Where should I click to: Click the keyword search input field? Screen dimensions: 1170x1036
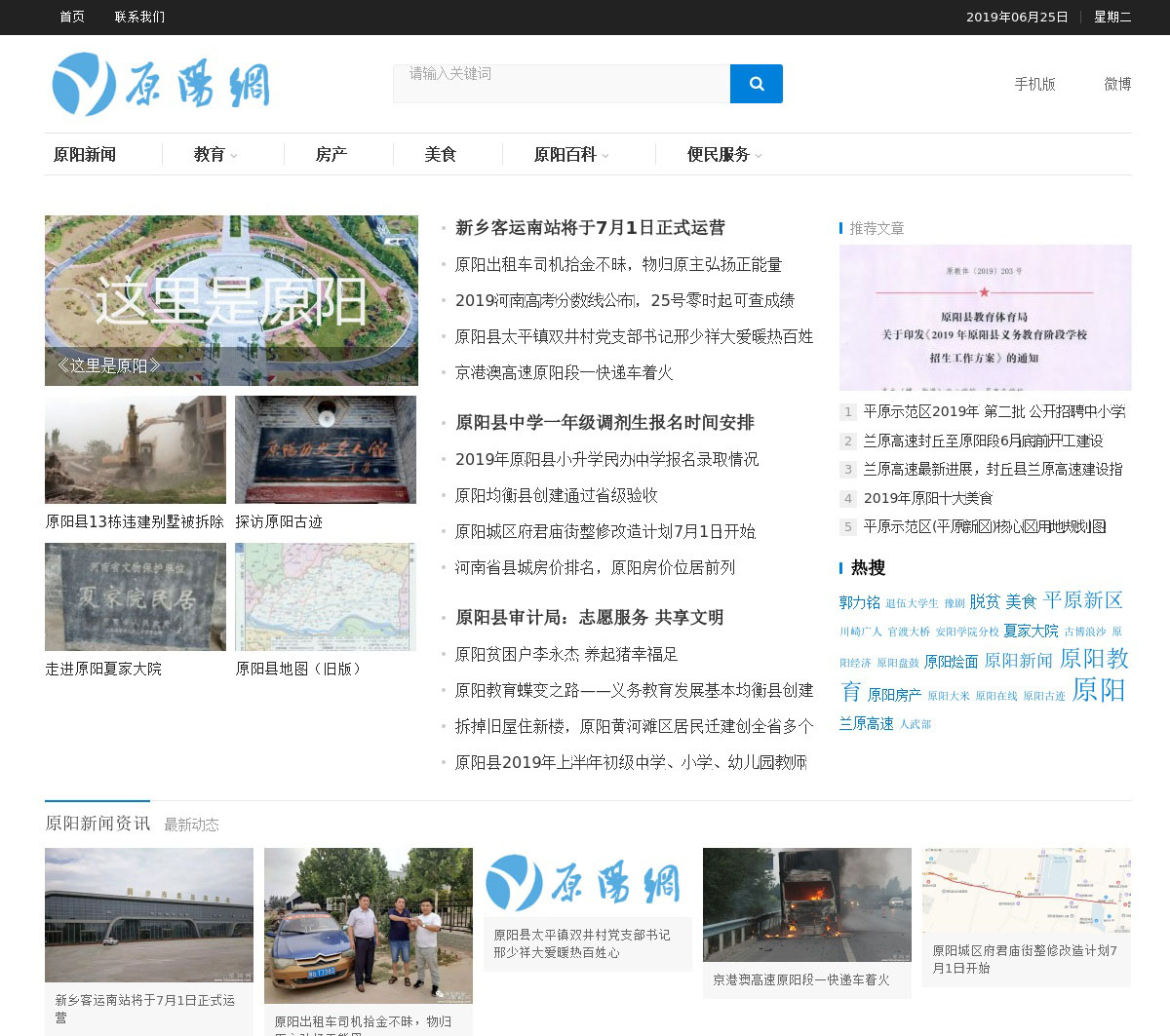point(561,84)
